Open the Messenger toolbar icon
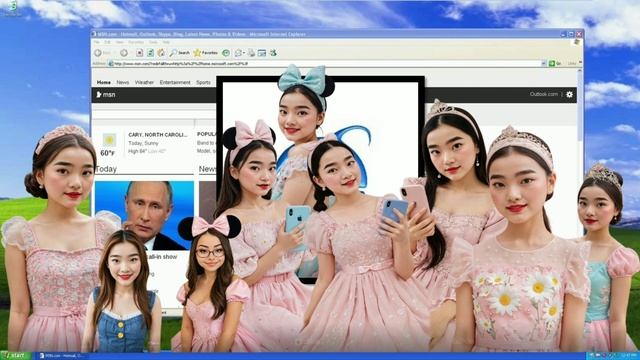 click(273, 53)
